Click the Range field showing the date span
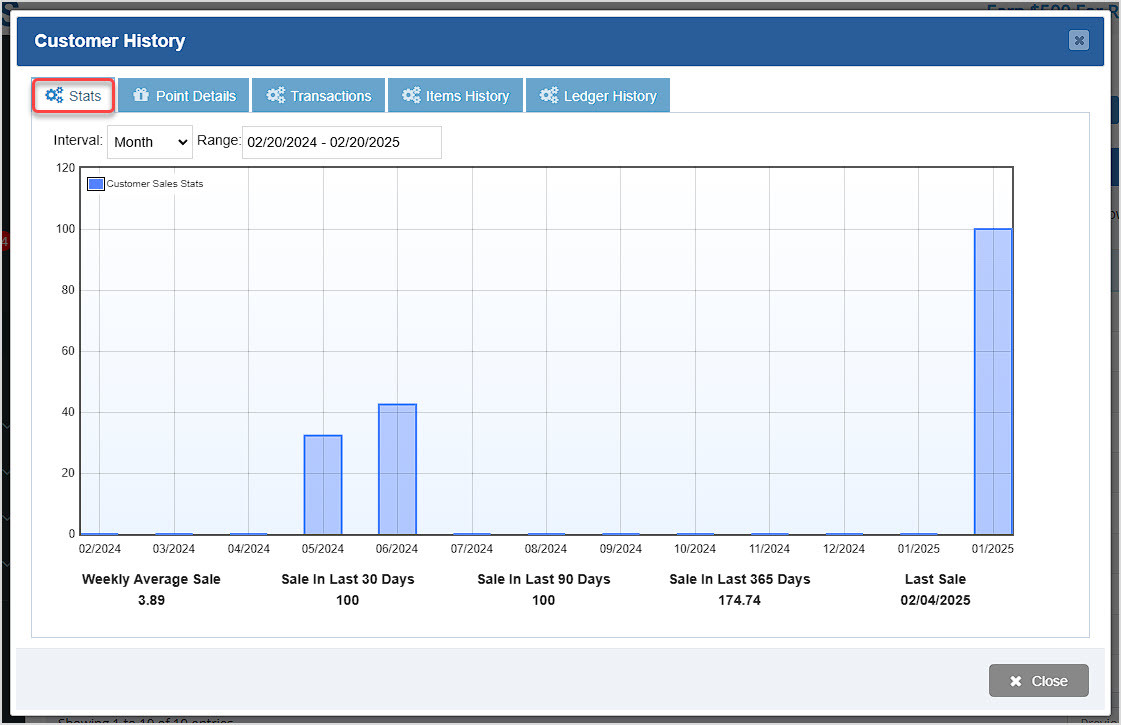This screenshot has width=1121, height=725. coord(340,142)
